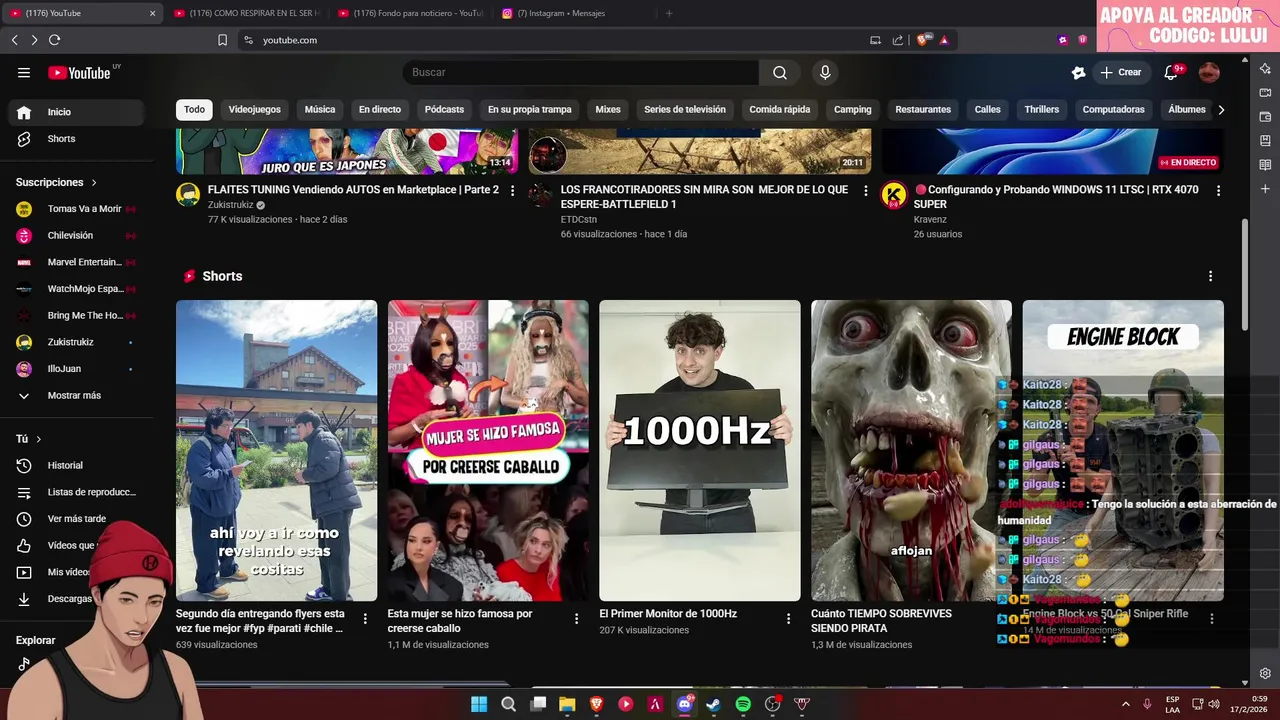The height and width of the screenshot is (720, 1280).
Task: Click the share page icon in address bar
Action: 897,40
